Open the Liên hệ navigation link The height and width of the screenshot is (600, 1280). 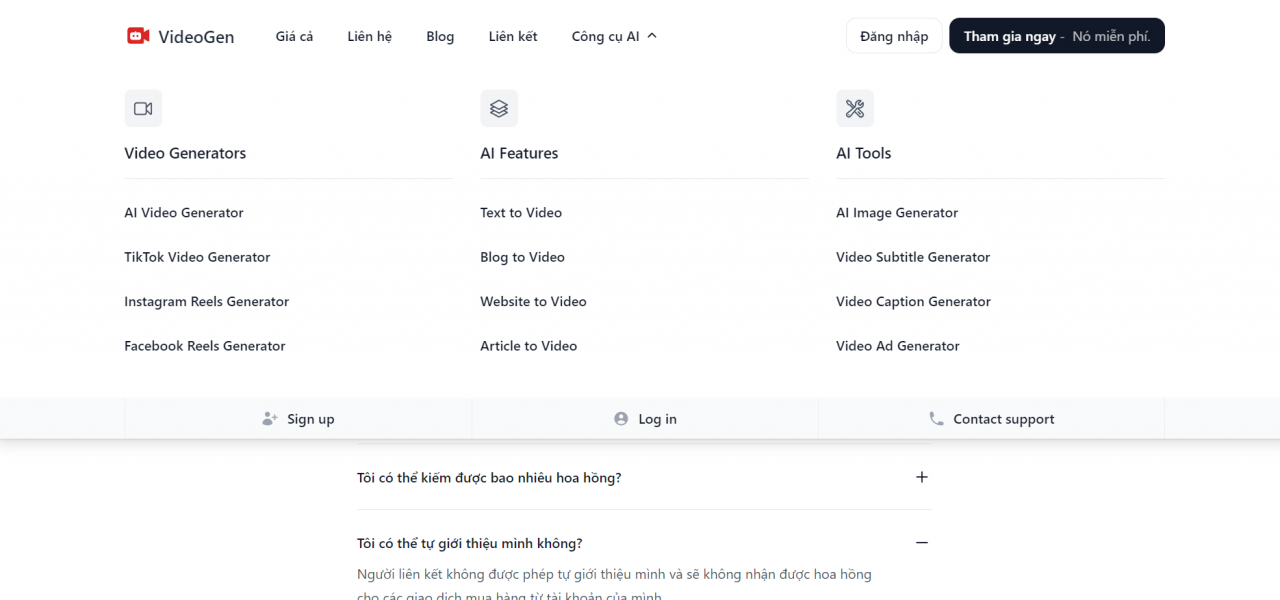[x=370, y=36]
